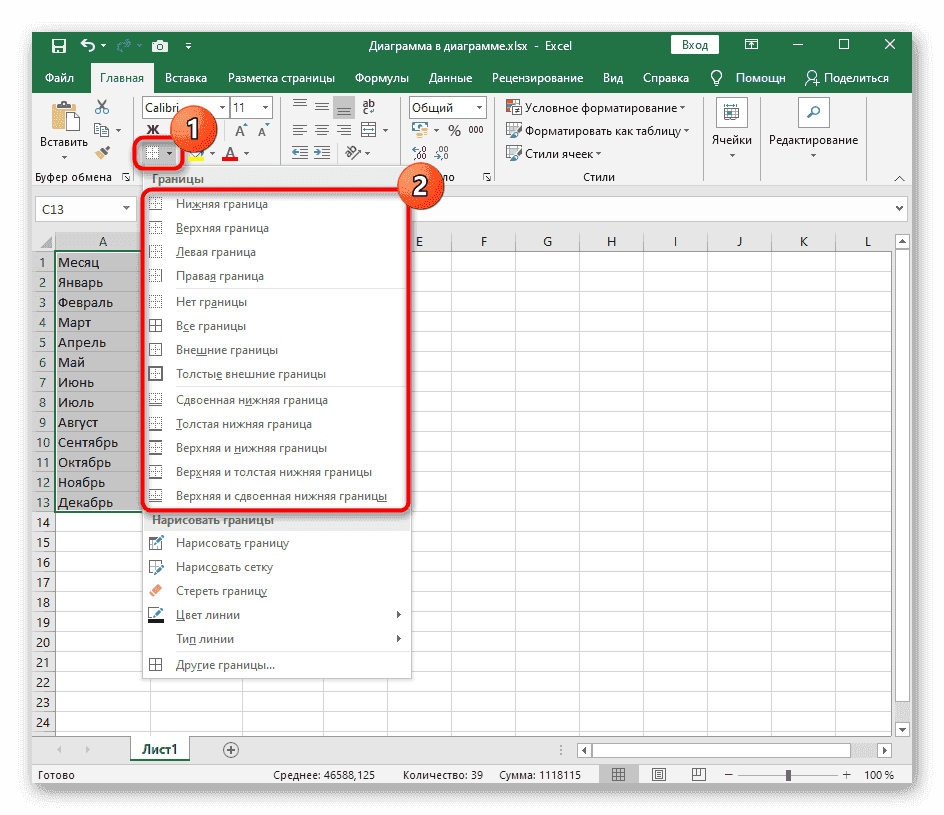The height and width of the screenshot is (815, 944).
Task: Switch to Page Layout view in status bar
Action: (651, 776)
